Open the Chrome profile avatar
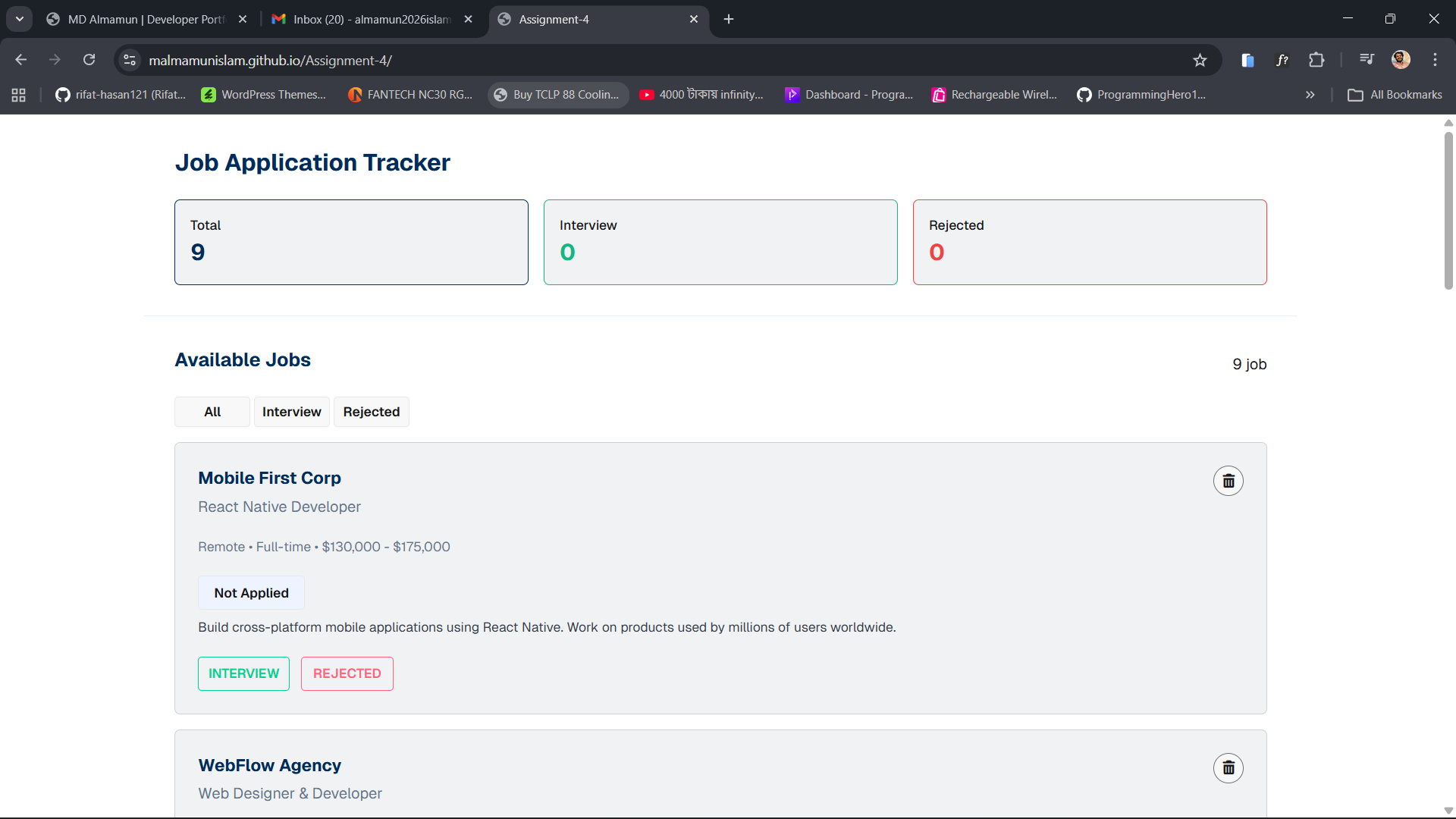The width and height of the screenshot is (1456, 819). pos(1401,60)
